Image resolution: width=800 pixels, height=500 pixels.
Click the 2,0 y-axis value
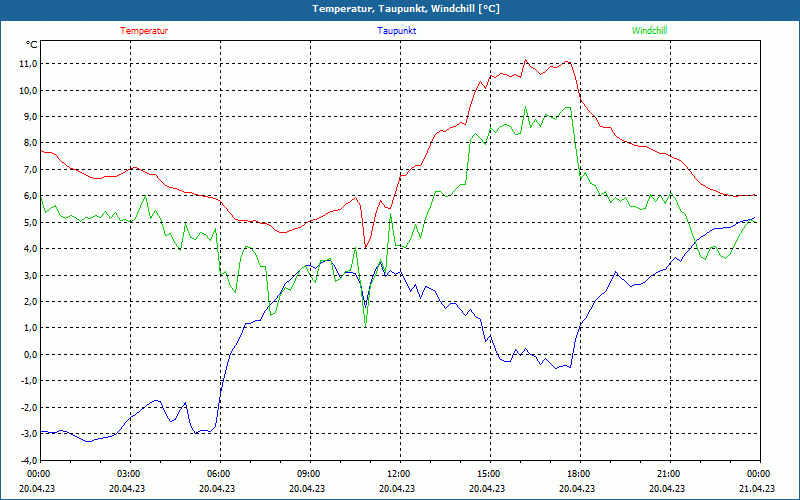[x=30, y=302]
